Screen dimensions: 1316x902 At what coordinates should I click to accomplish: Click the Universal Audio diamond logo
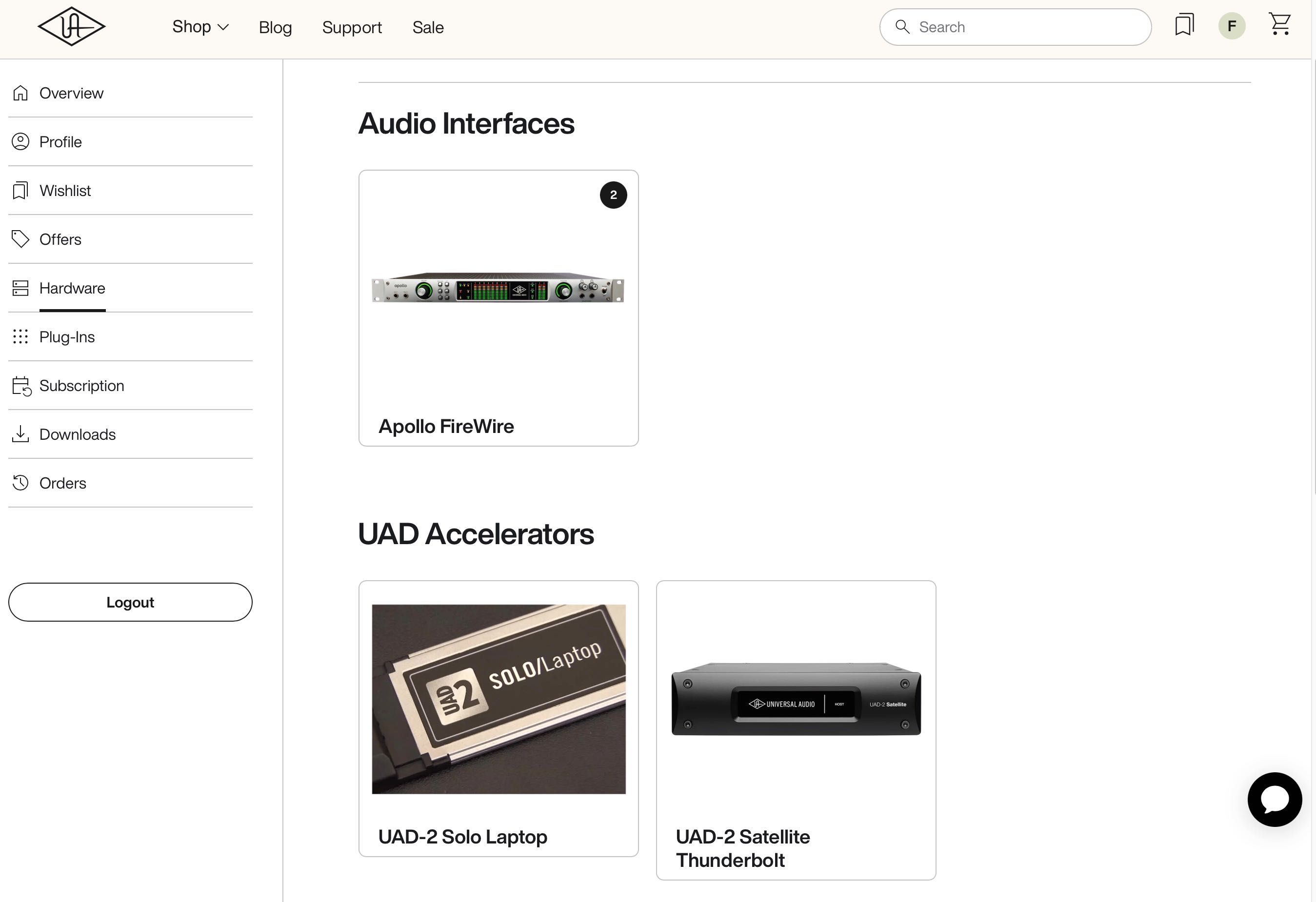71,27
